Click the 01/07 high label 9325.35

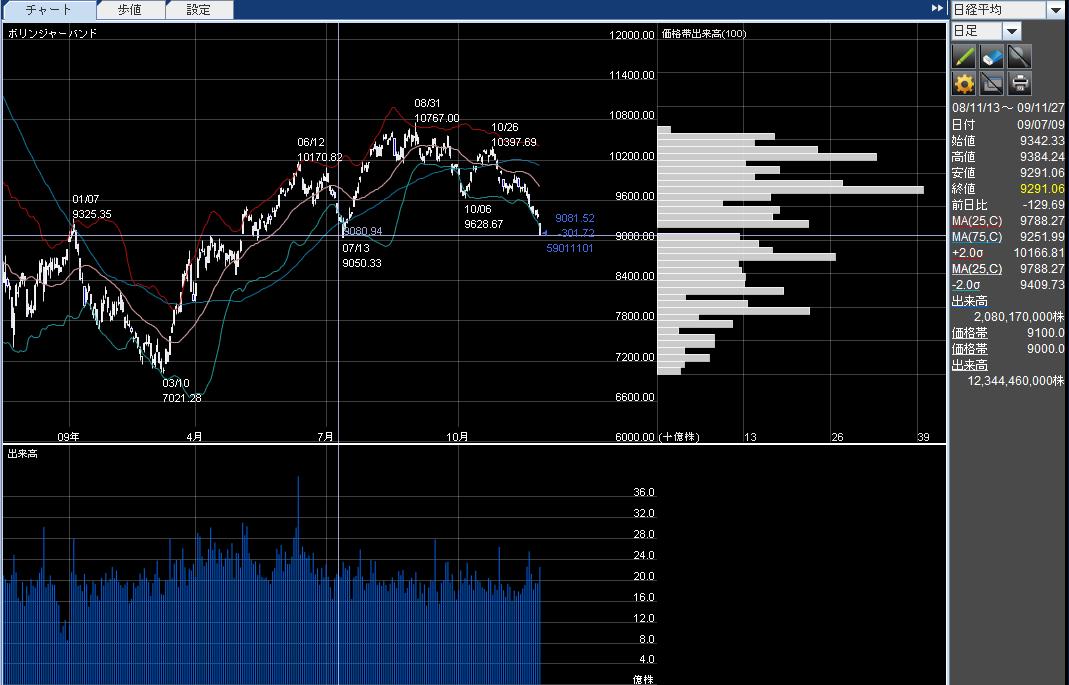tap(92, 214)
